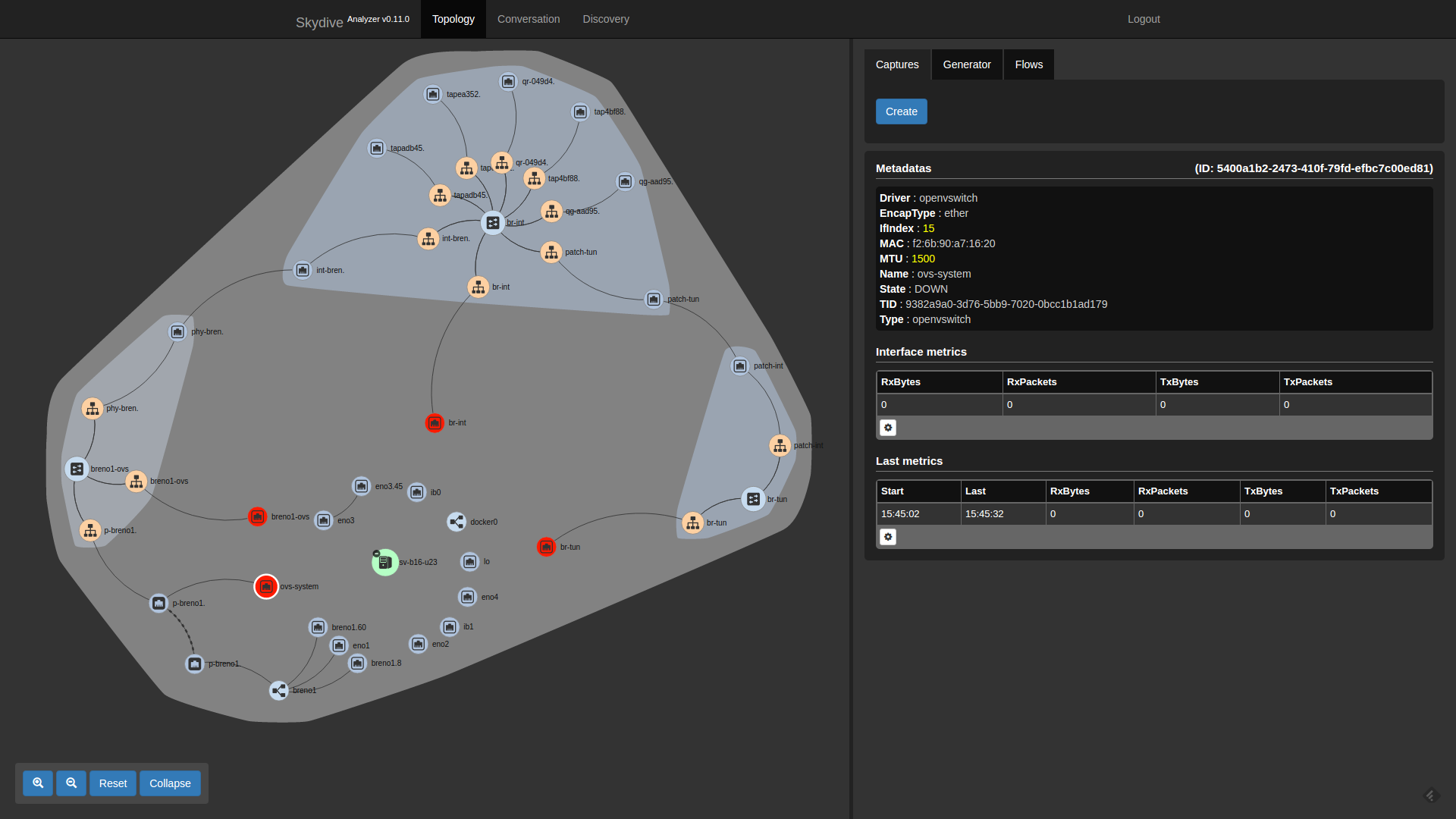
Task: Select the eno1 interface node
Action: point(339,645)
